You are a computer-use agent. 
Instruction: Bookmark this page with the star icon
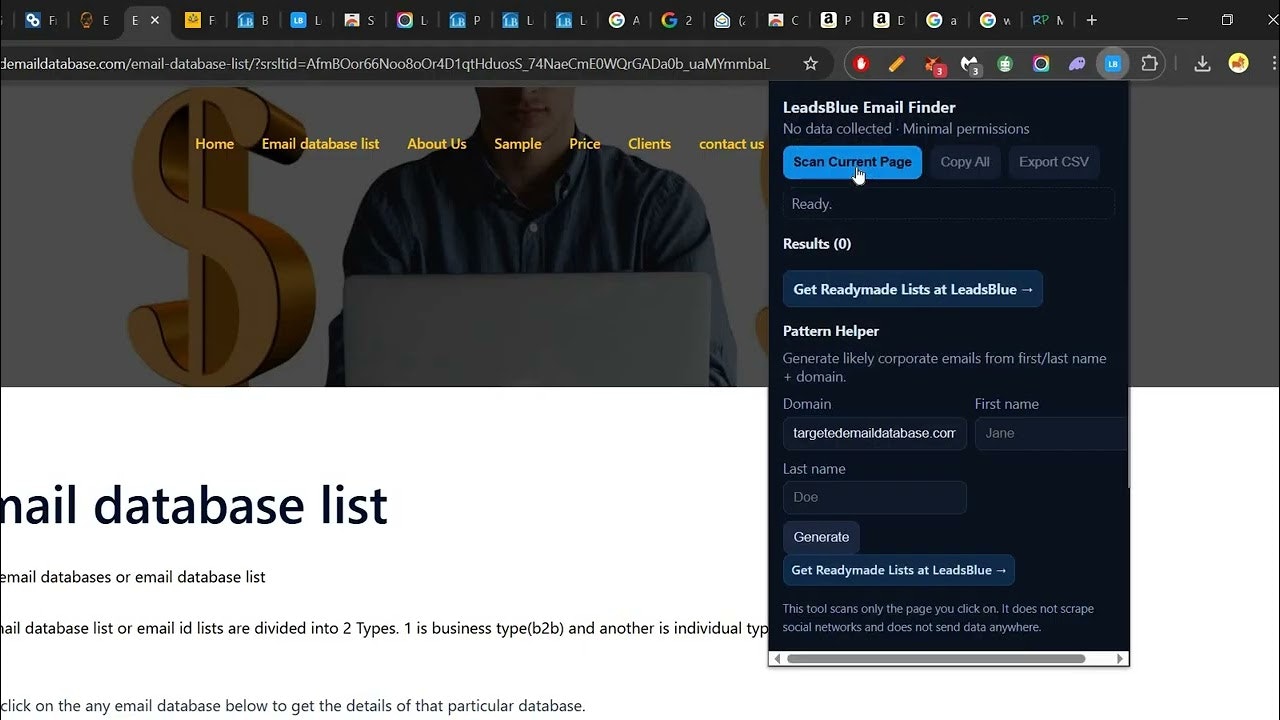pyautogui.click(x=811, y=63)
